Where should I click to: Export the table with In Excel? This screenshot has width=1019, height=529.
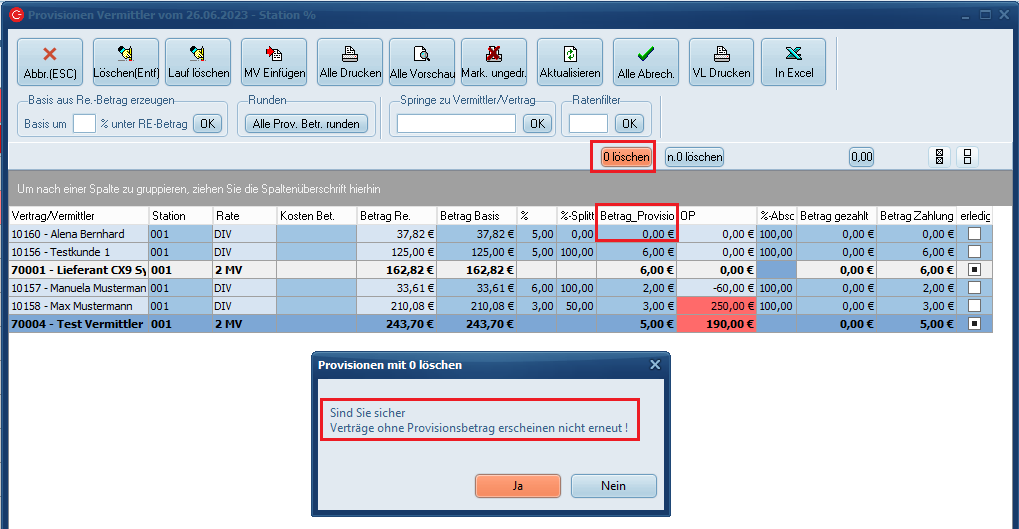[793, 62]
